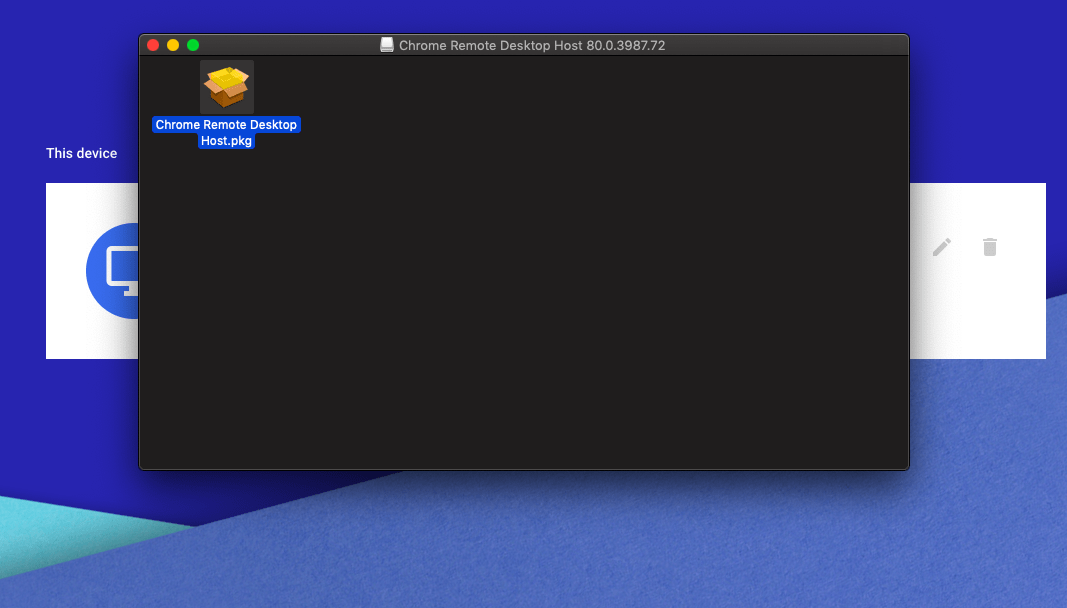
Task: Select the Chrome Remote Desktop Host.pkg package icon
Action: coord(227,87)
